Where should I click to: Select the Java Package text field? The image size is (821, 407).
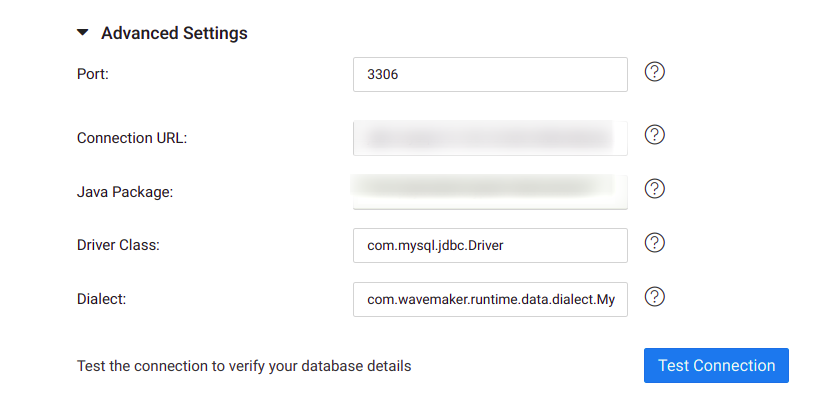(x=490, y=191)
